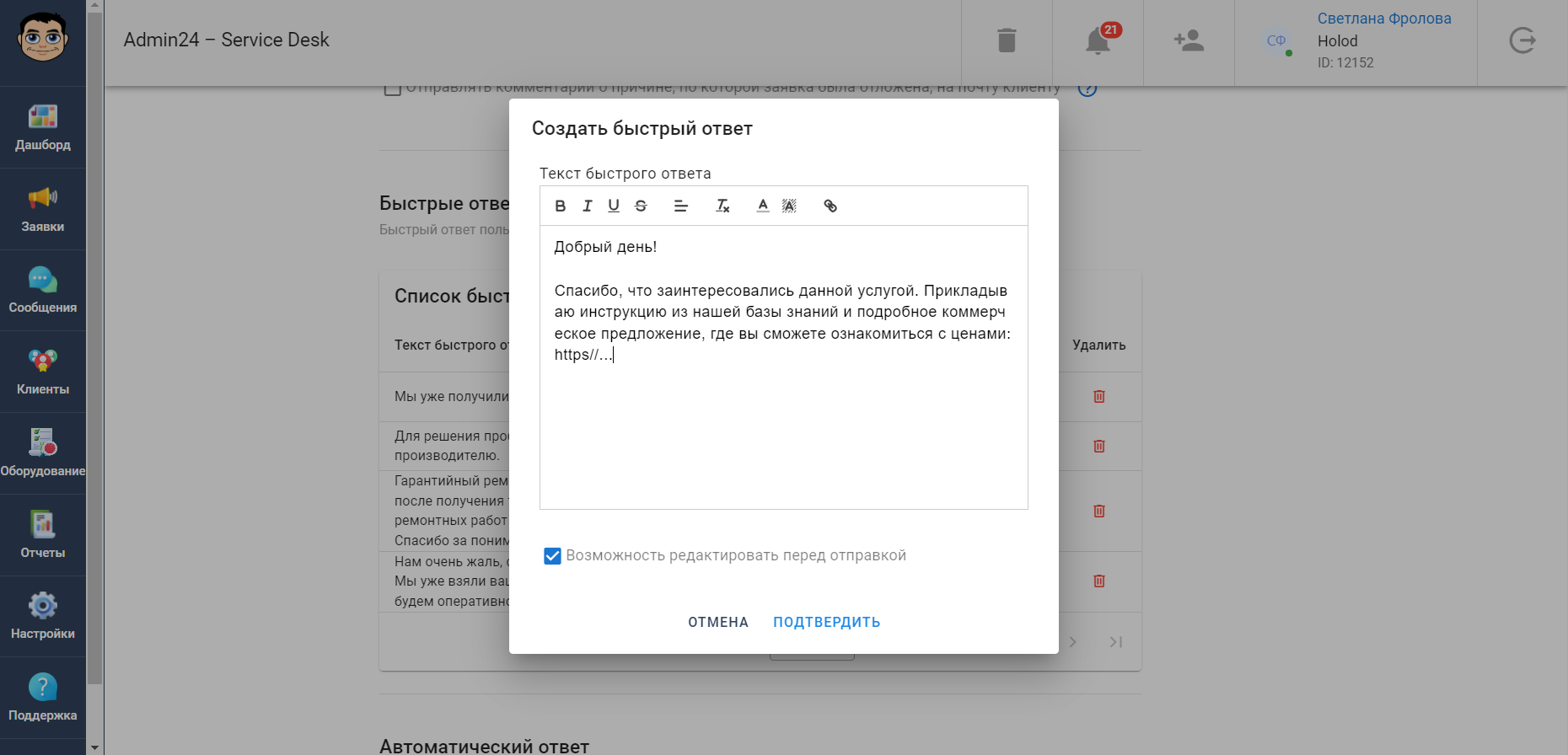Image resolution: width=1568 pixels, height=755 pixels.
Task: Click the add user icon in the header
Action: [1189, 40]
